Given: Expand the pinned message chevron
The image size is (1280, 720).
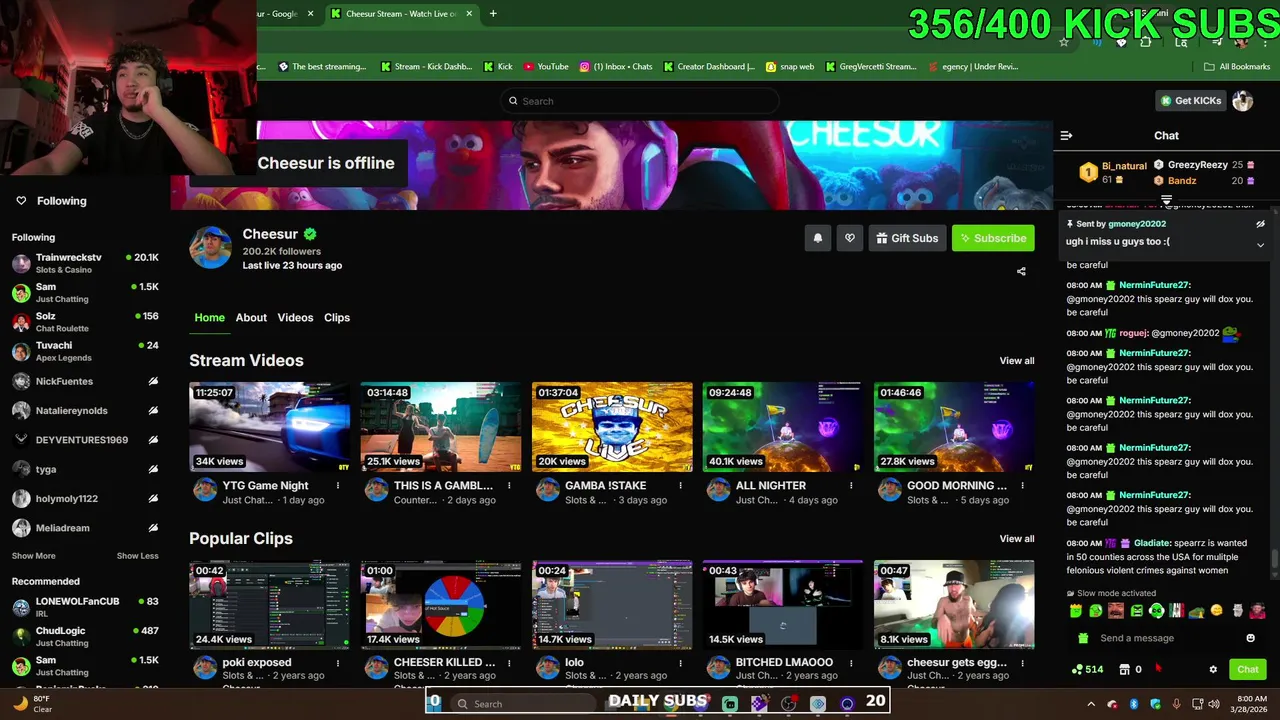Looking at the screenshot, I should pyautogui.click(x=1260, y=245).
